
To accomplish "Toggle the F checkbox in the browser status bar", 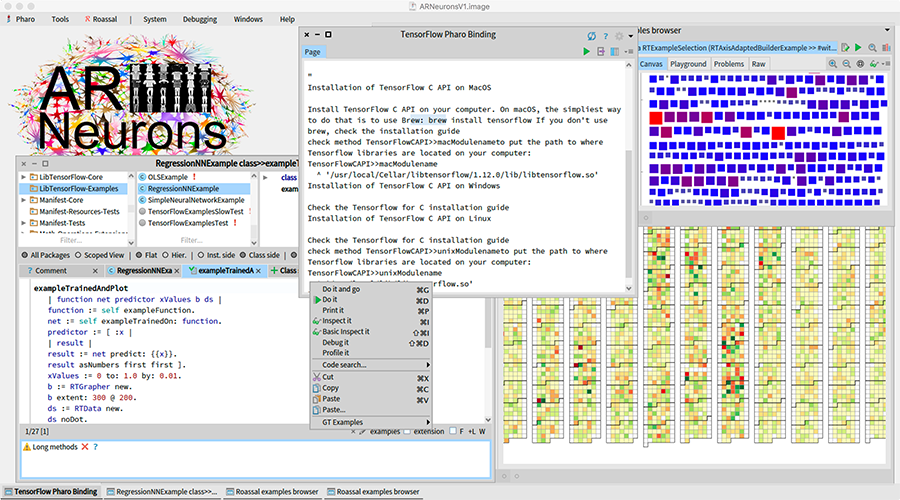I will point(453,431).
